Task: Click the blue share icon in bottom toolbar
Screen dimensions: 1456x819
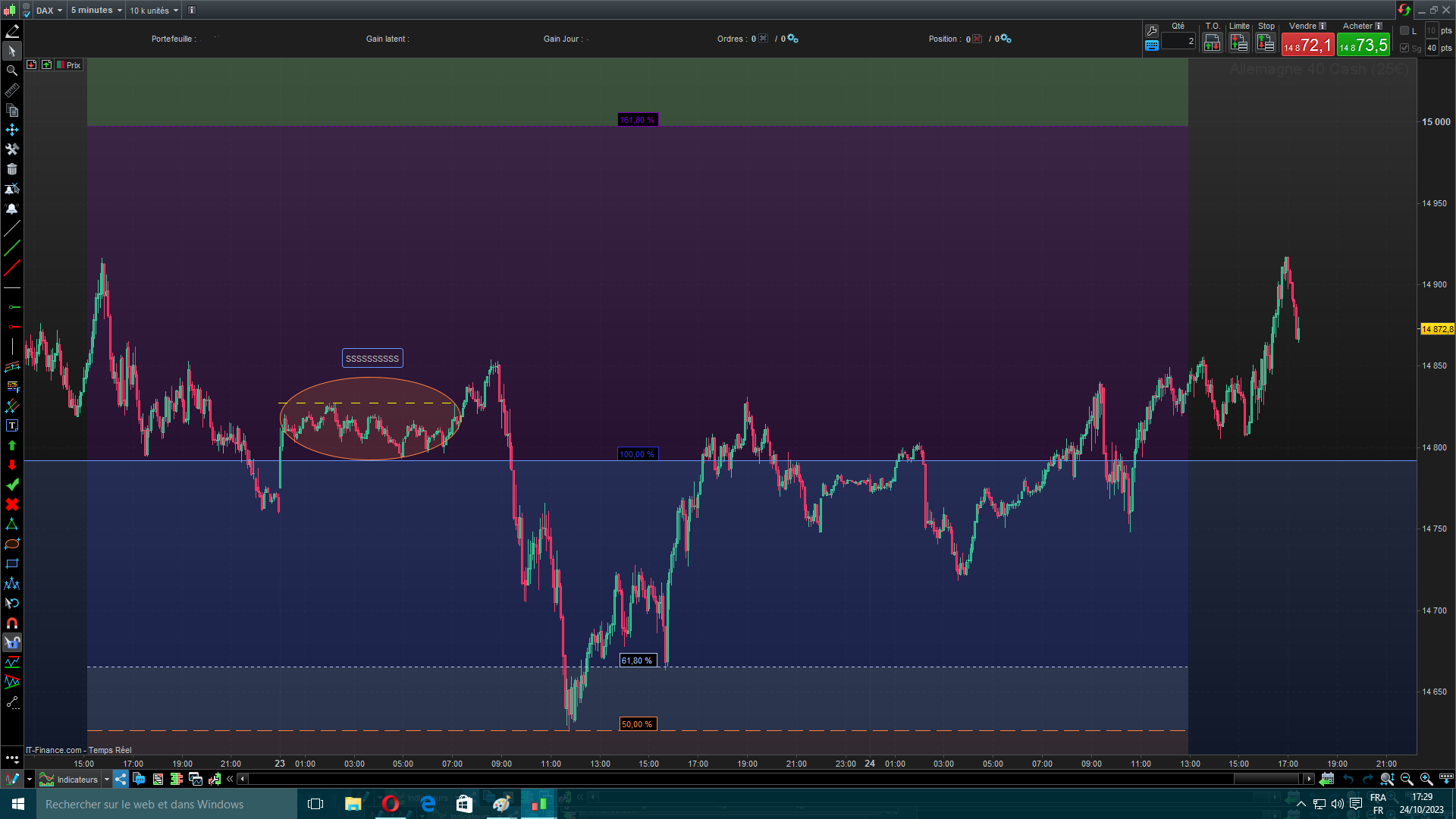Action: point(121,779)
